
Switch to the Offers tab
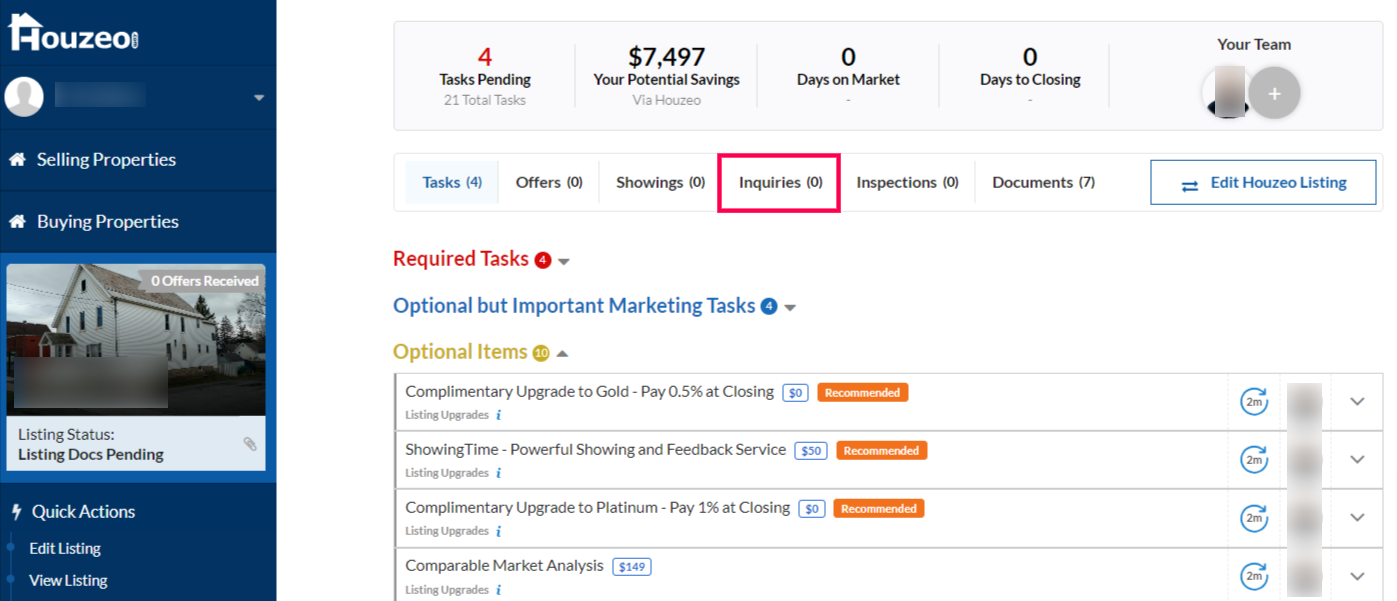(549, 183)
